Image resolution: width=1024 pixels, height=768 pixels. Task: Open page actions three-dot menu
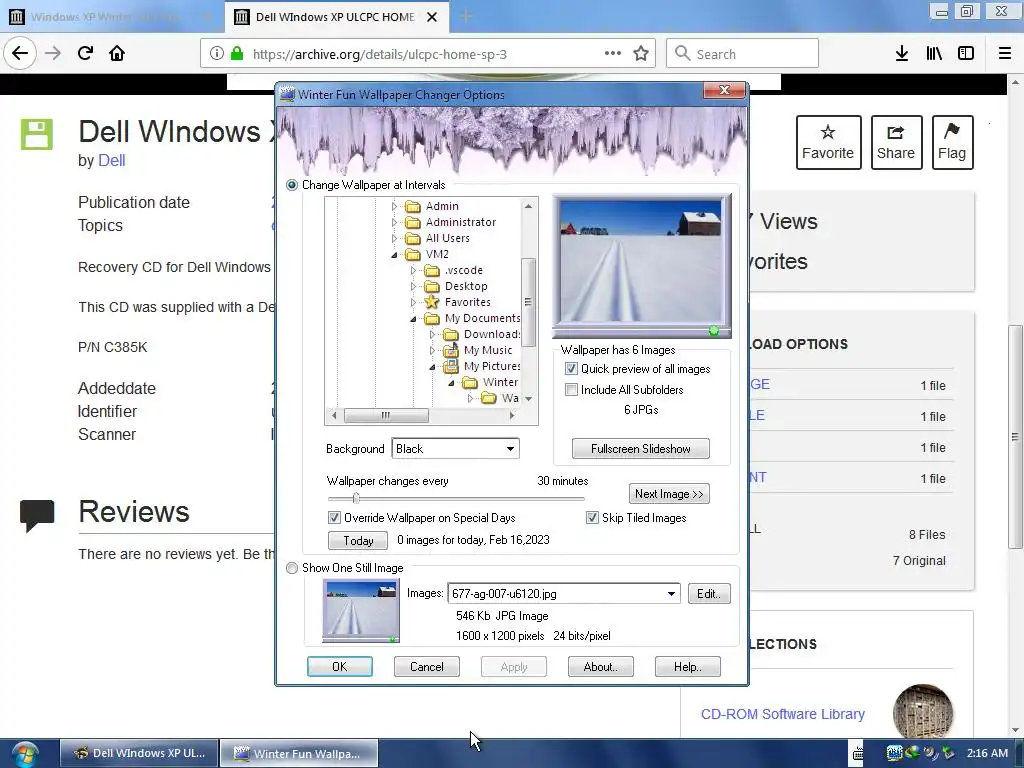click(x=613, y=54)
